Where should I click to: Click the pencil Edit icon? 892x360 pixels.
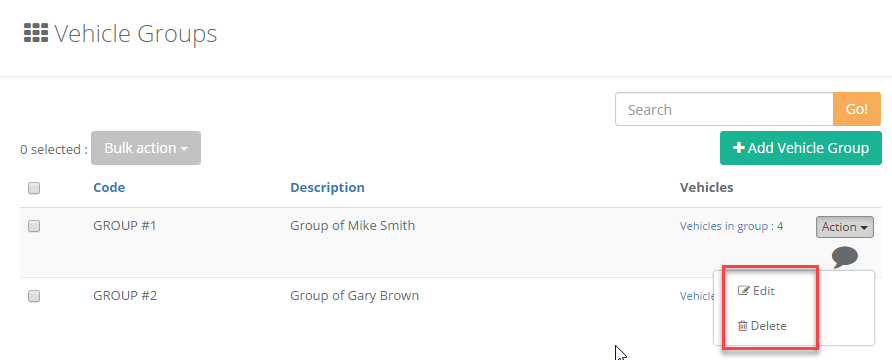click(743, 291)
